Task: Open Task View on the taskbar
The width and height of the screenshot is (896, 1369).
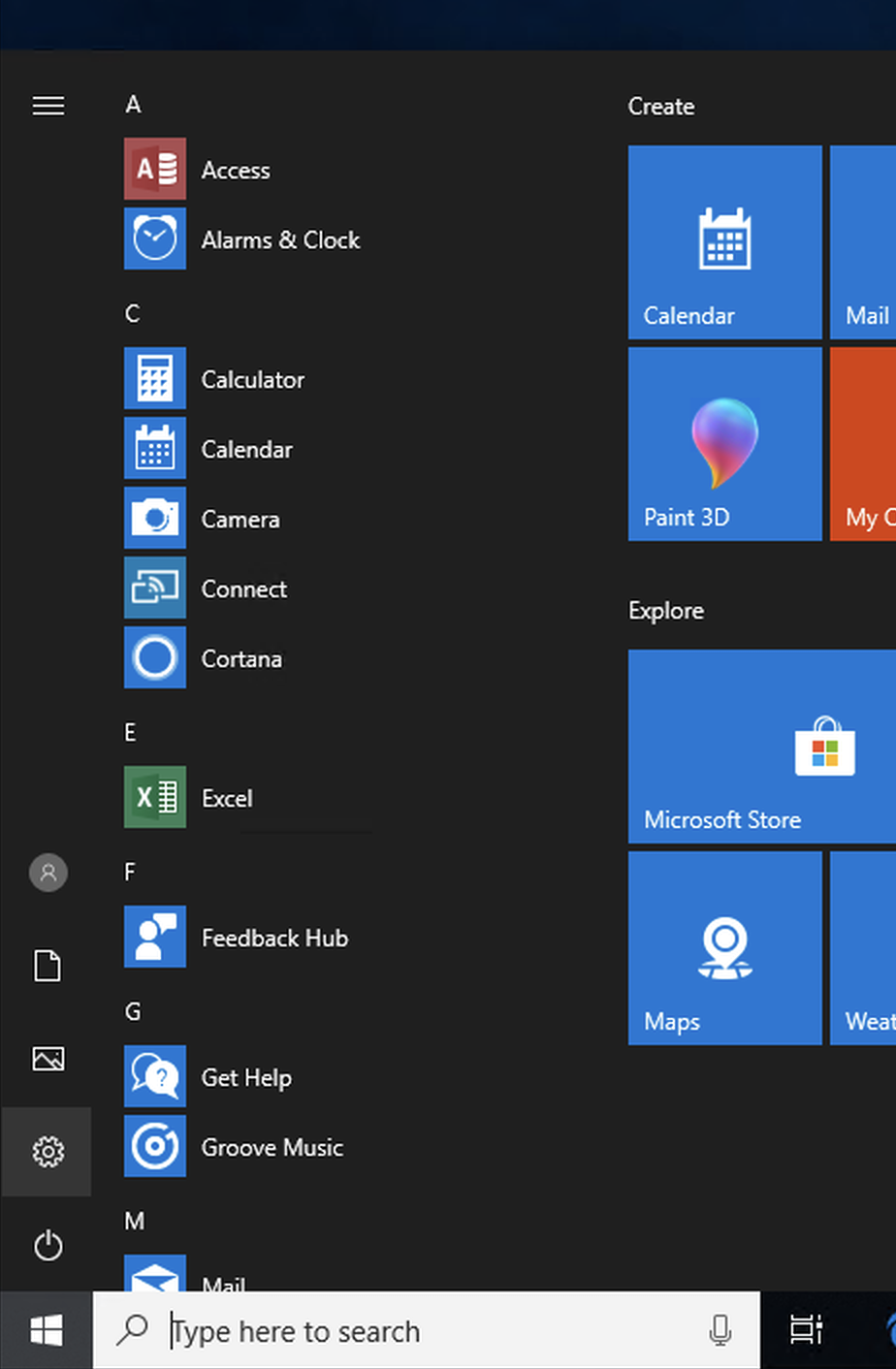Action: (806, 1330)
